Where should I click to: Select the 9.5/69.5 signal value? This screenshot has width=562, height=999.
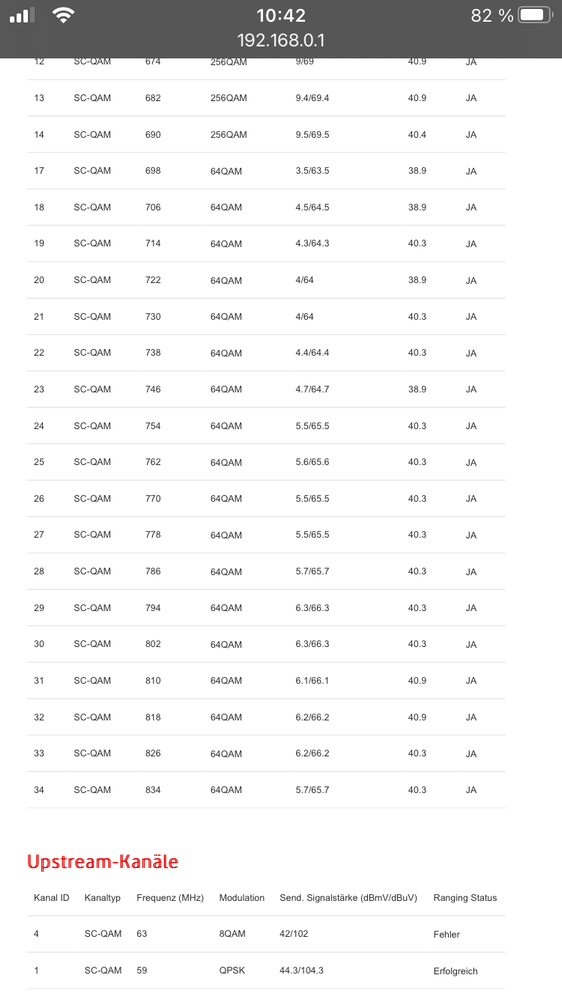tap(312, 135)
